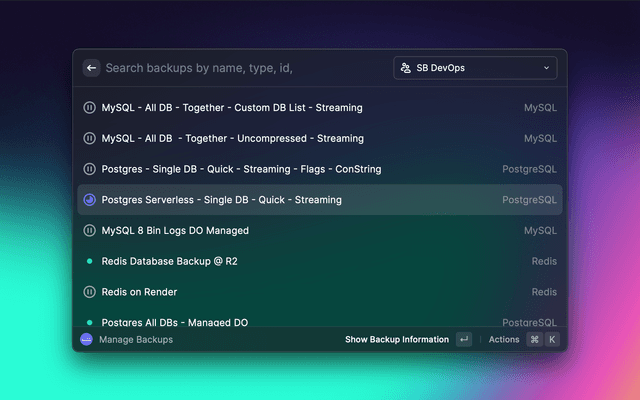Click the paused icon for MySQL 8 Bin Logs
This screenshot has height=400, width=640.
click(x=89, y=231)
